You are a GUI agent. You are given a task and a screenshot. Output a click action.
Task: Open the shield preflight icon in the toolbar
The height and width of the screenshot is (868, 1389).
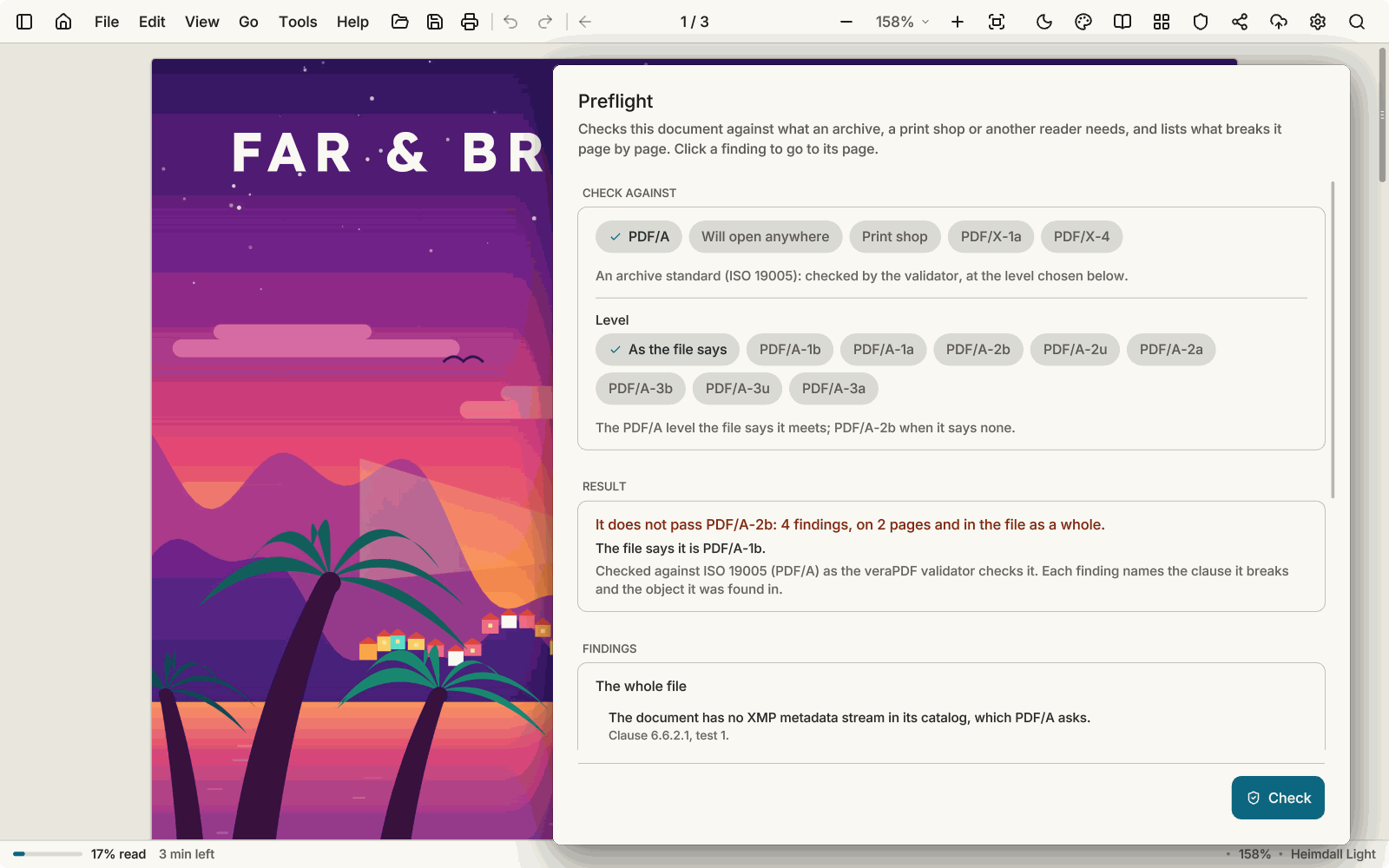pyautogui.click(x=1201, y=22)
